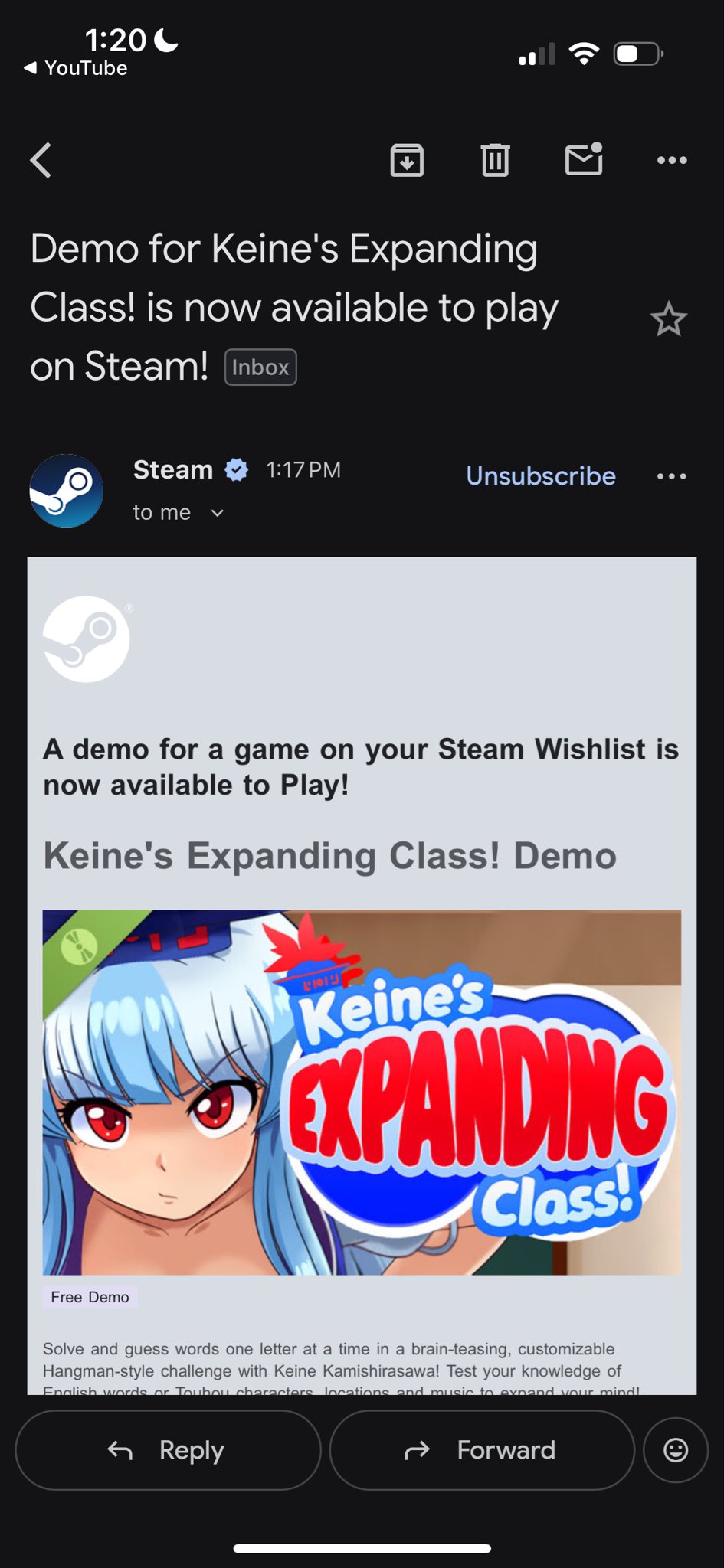Screen dimensions: 724x1568
Task: Tap the Steam logo in email body
Action: tap(87, 639)
